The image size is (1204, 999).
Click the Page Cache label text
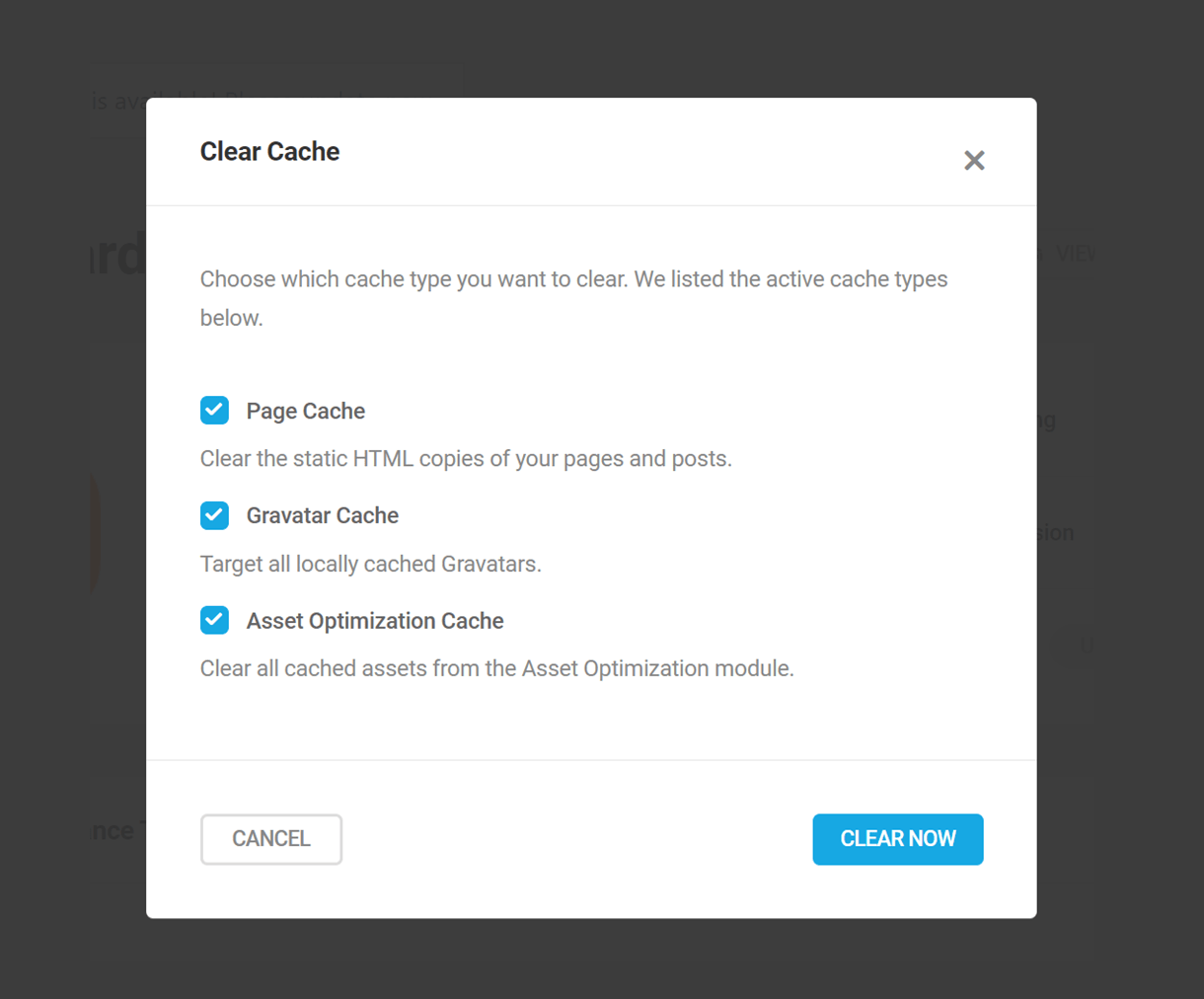coord(306,411)
